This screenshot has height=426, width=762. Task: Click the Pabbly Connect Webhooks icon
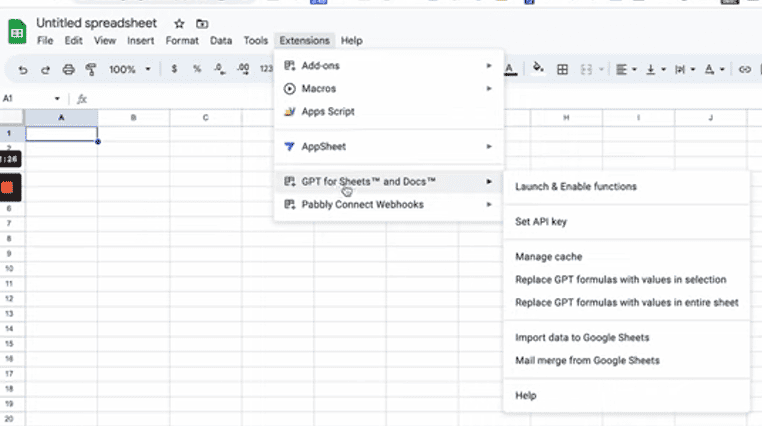click(x=290, y=204)
